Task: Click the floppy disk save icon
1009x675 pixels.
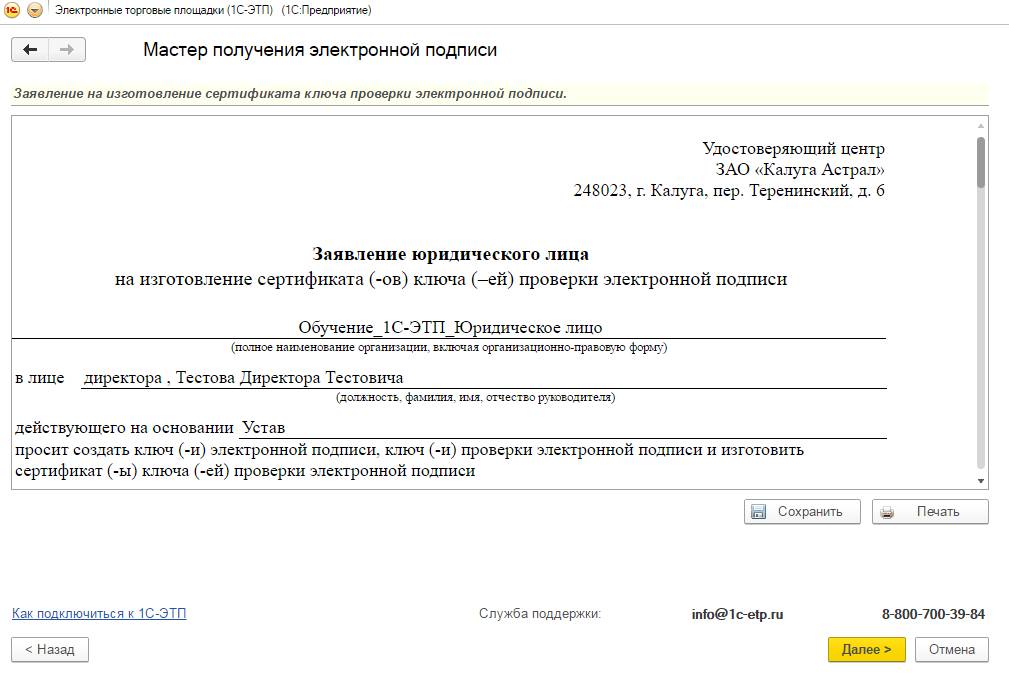Action: (x=759, y=512)
